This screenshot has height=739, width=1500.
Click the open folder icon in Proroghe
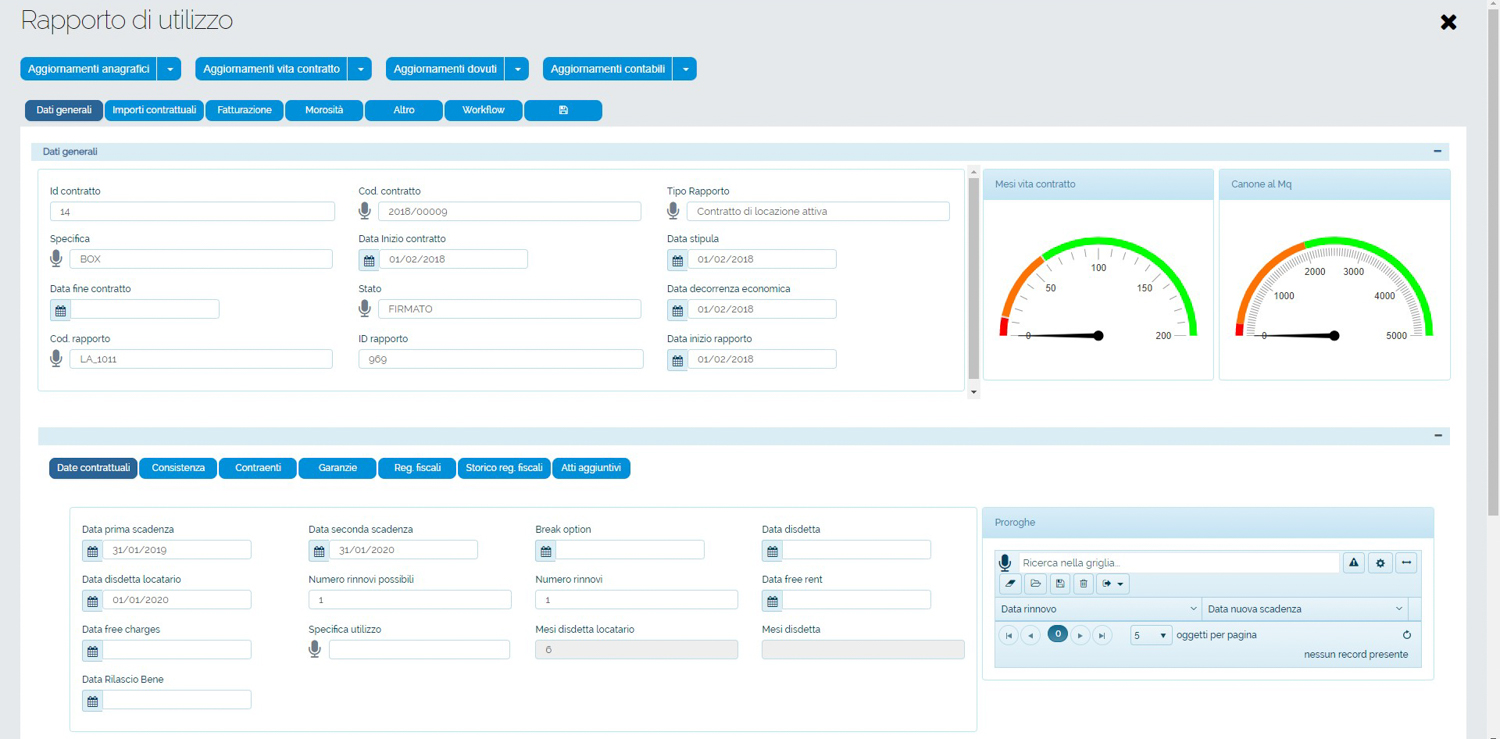(x=1035, y=584)
